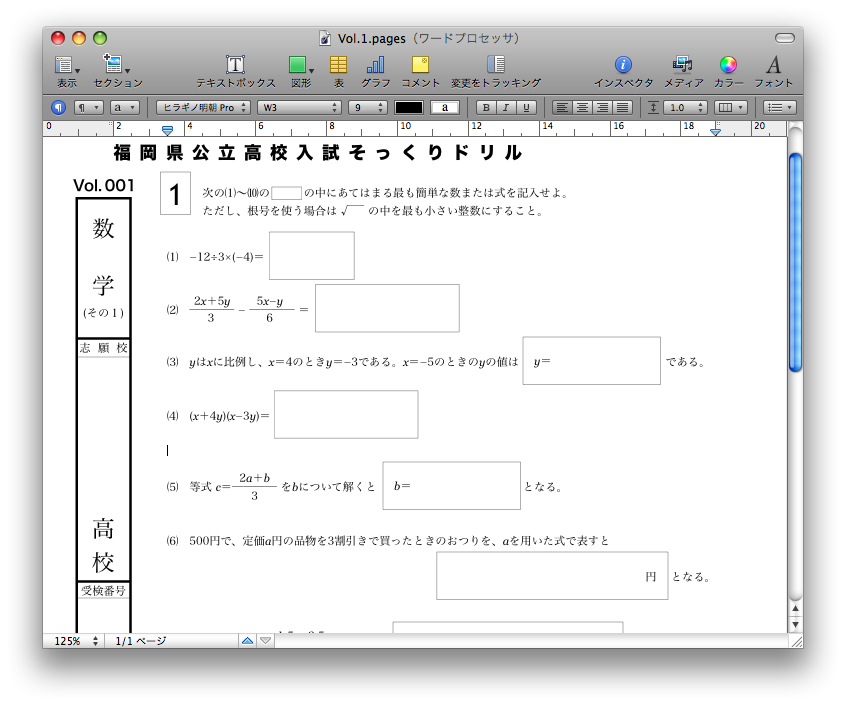
Task: Click the line spacing icon
Action: 653,108
